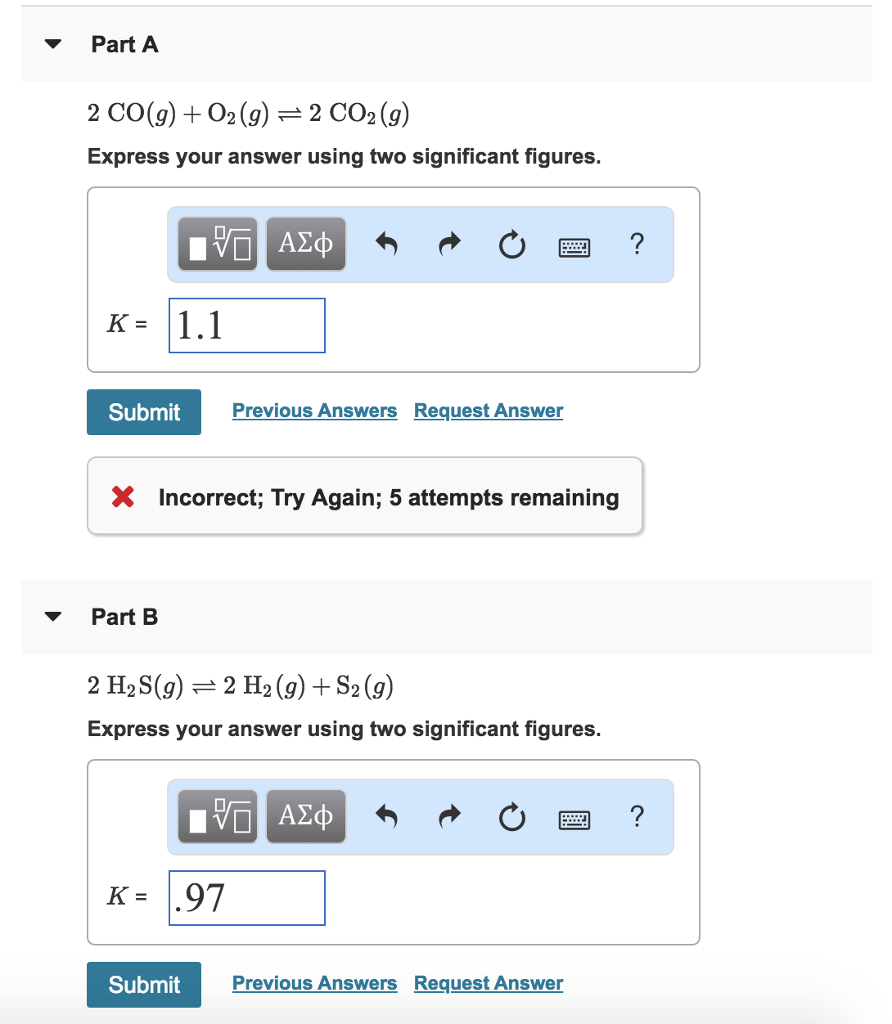Screen dimensions: 892x1024
Task: Click the undo arrow in Part A toolbar
Action: pos(386,243)
